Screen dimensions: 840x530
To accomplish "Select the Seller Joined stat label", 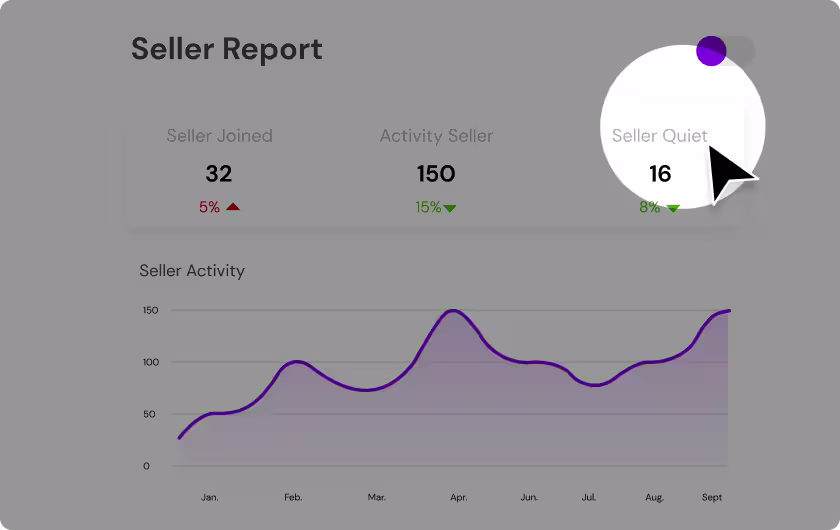I will pos(219,136).
